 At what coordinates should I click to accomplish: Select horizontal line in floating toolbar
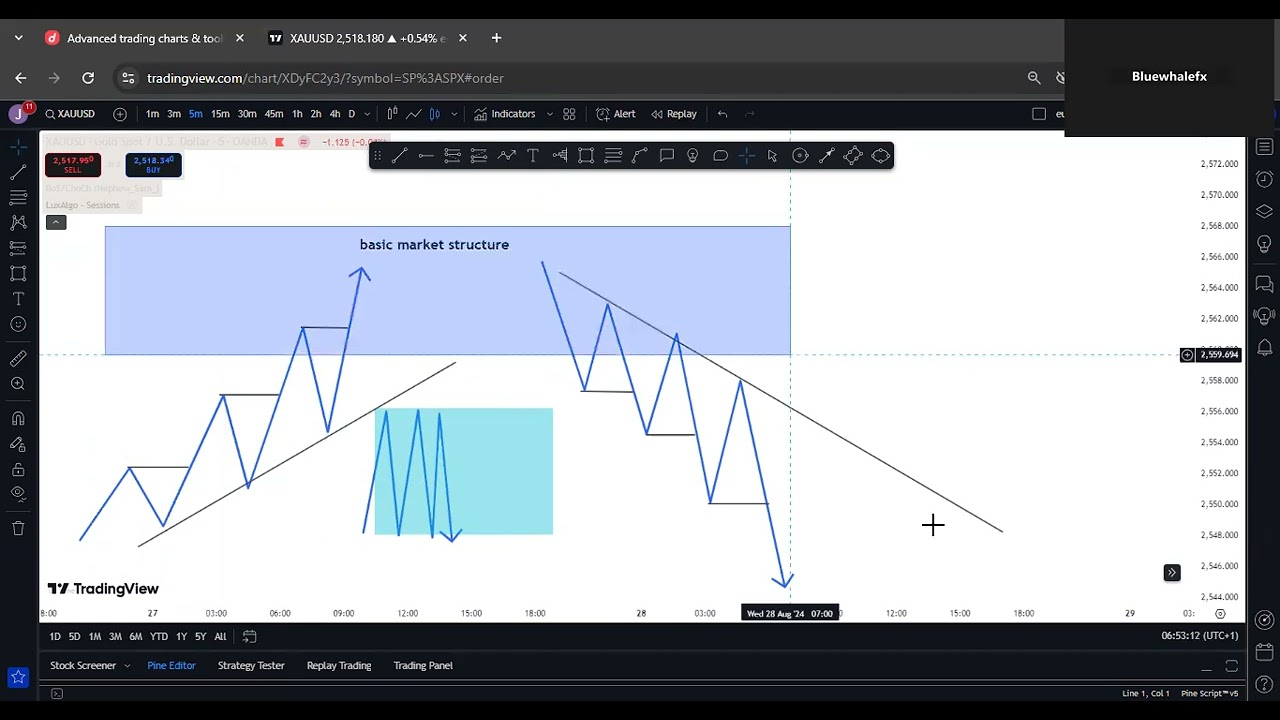click(426, 156)
